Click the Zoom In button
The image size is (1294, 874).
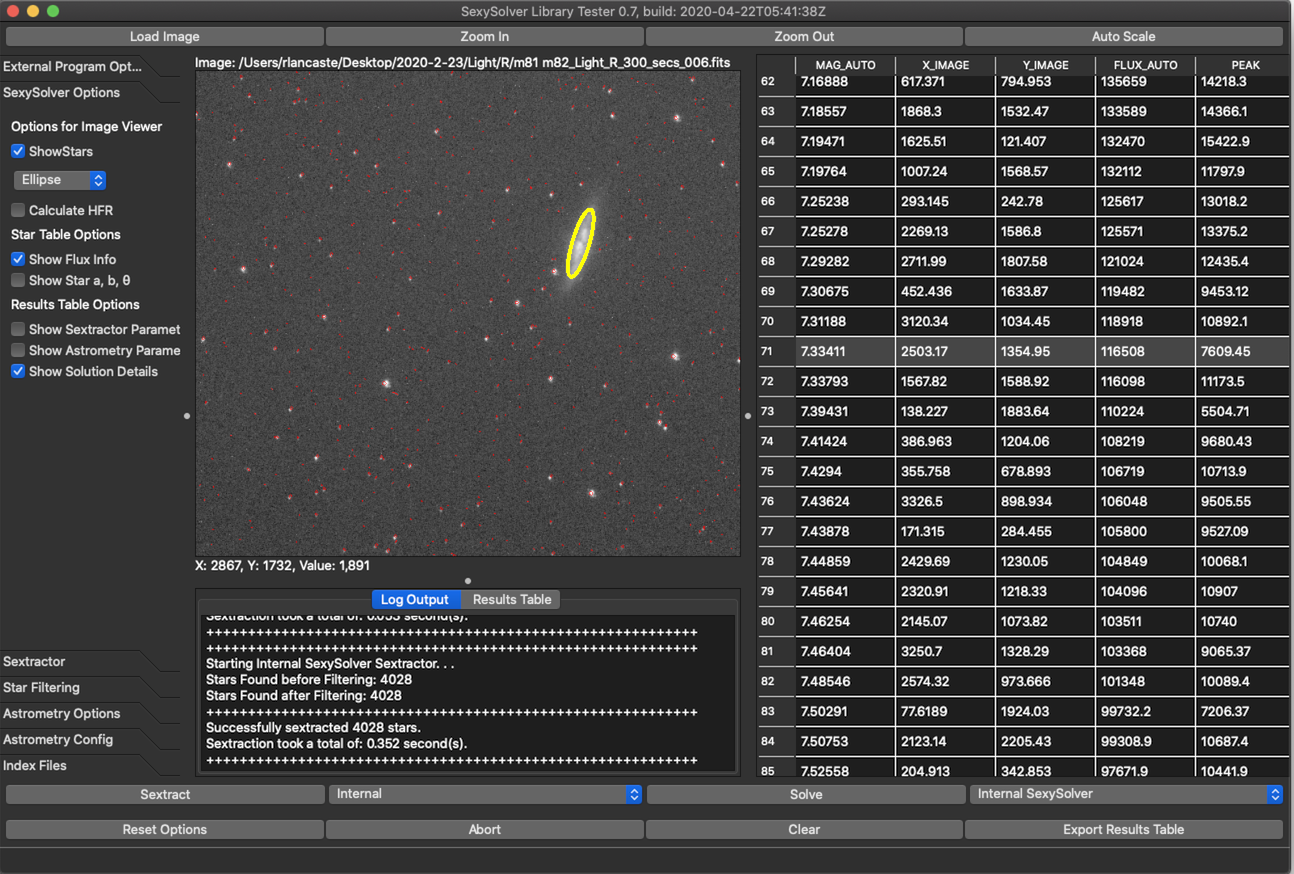[485, 36]
